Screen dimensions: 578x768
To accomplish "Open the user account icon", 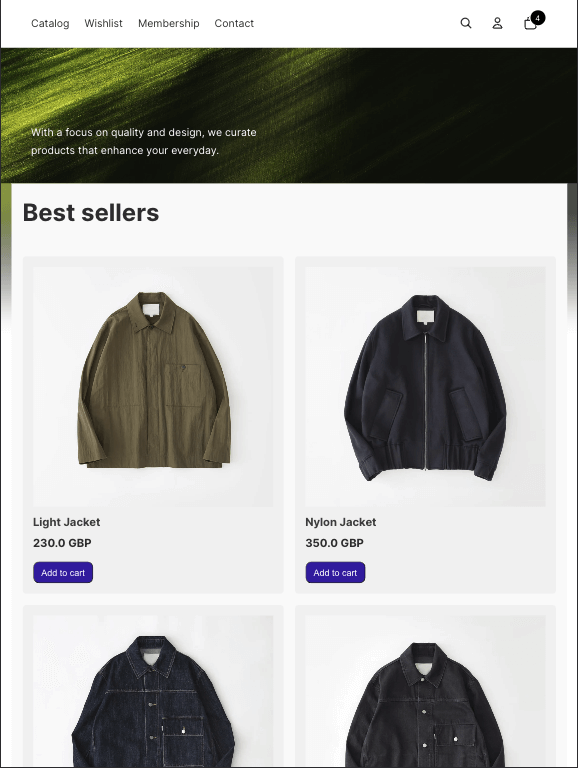I will click(497, 23).
